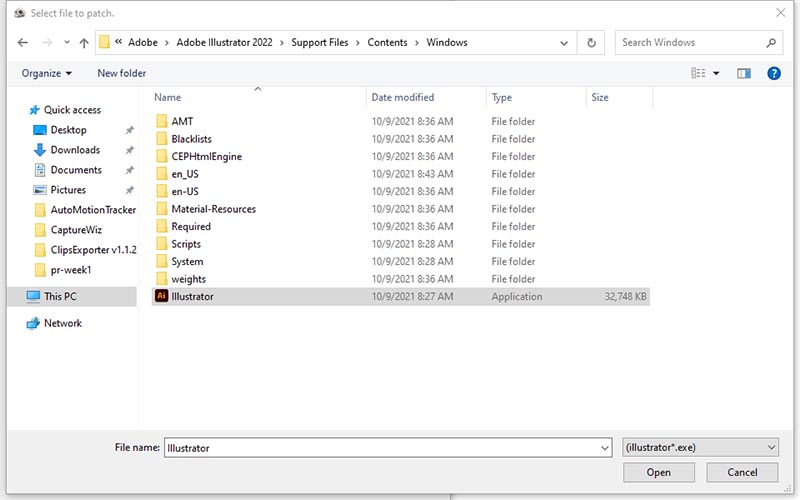Open address bar history dropdown
Screen dimensions: 800x500
click(x=564, y=43)
